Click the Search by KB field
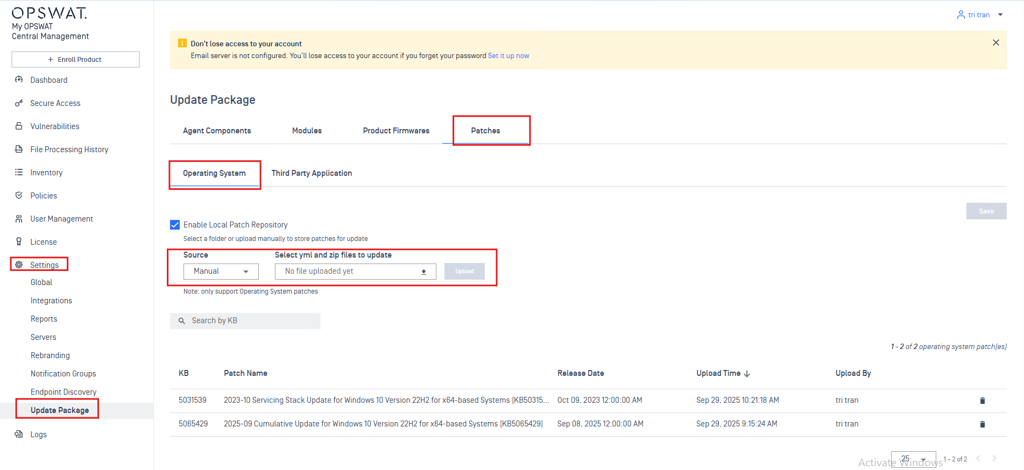 pyautogui.click(x=245, y=321)
